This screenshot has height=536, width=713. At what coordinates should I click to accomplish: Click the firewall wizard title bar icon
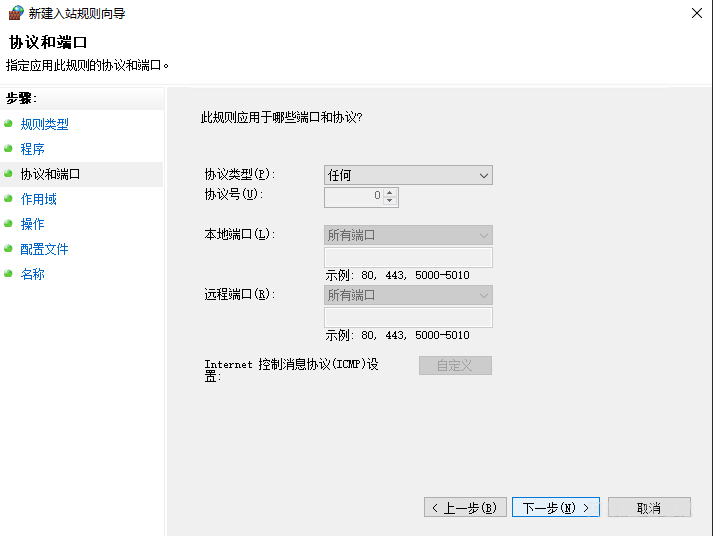pyautogui.click(x=14, y=14)
